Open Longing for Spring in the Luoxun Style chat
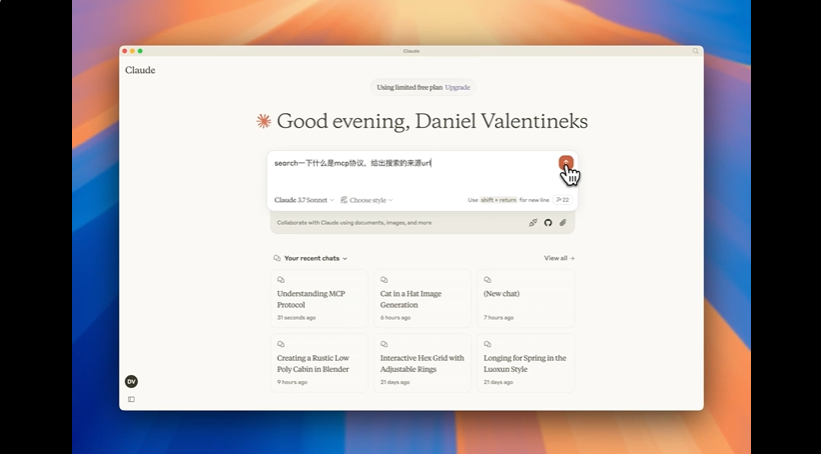 click(525, 363)
